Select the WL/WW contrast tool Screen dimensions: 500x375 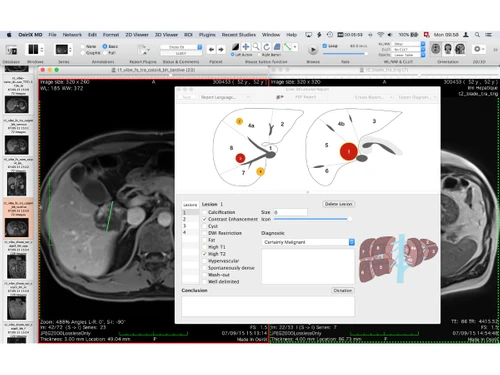tap(236, 47)
